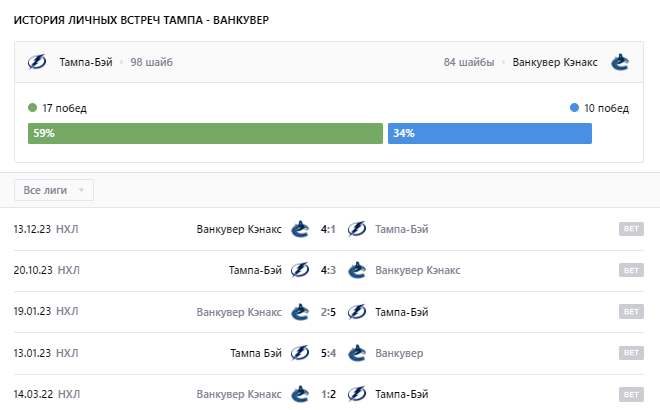Click the arrow on the Все лиги dropdown
This screenshot has height=410, width=660.
pyautogui.click(x=82, y=190)
